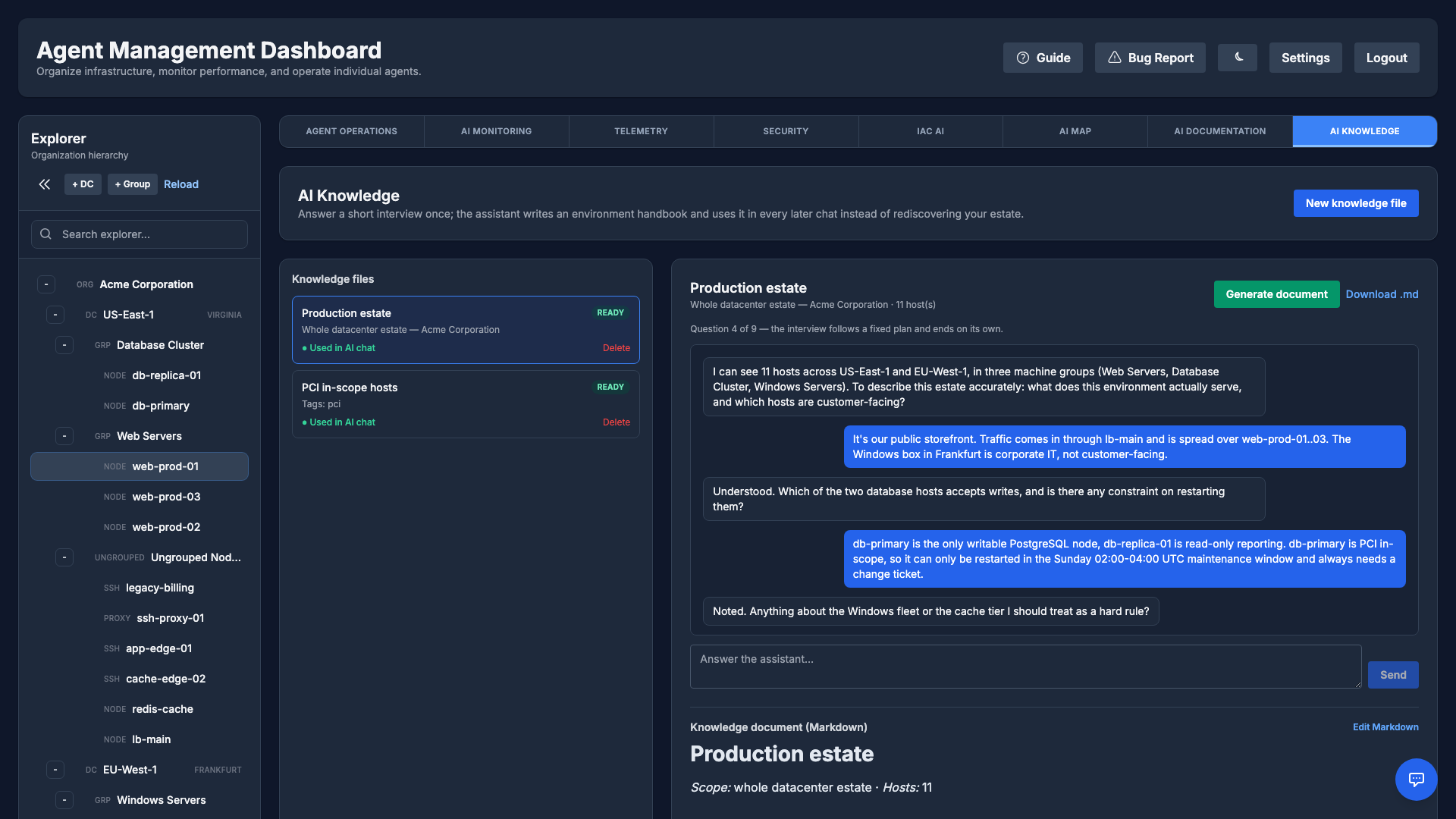Open the PCI in-scope hosts knowledge file
The image size is (1456, 819).
(x=466, y=404)
